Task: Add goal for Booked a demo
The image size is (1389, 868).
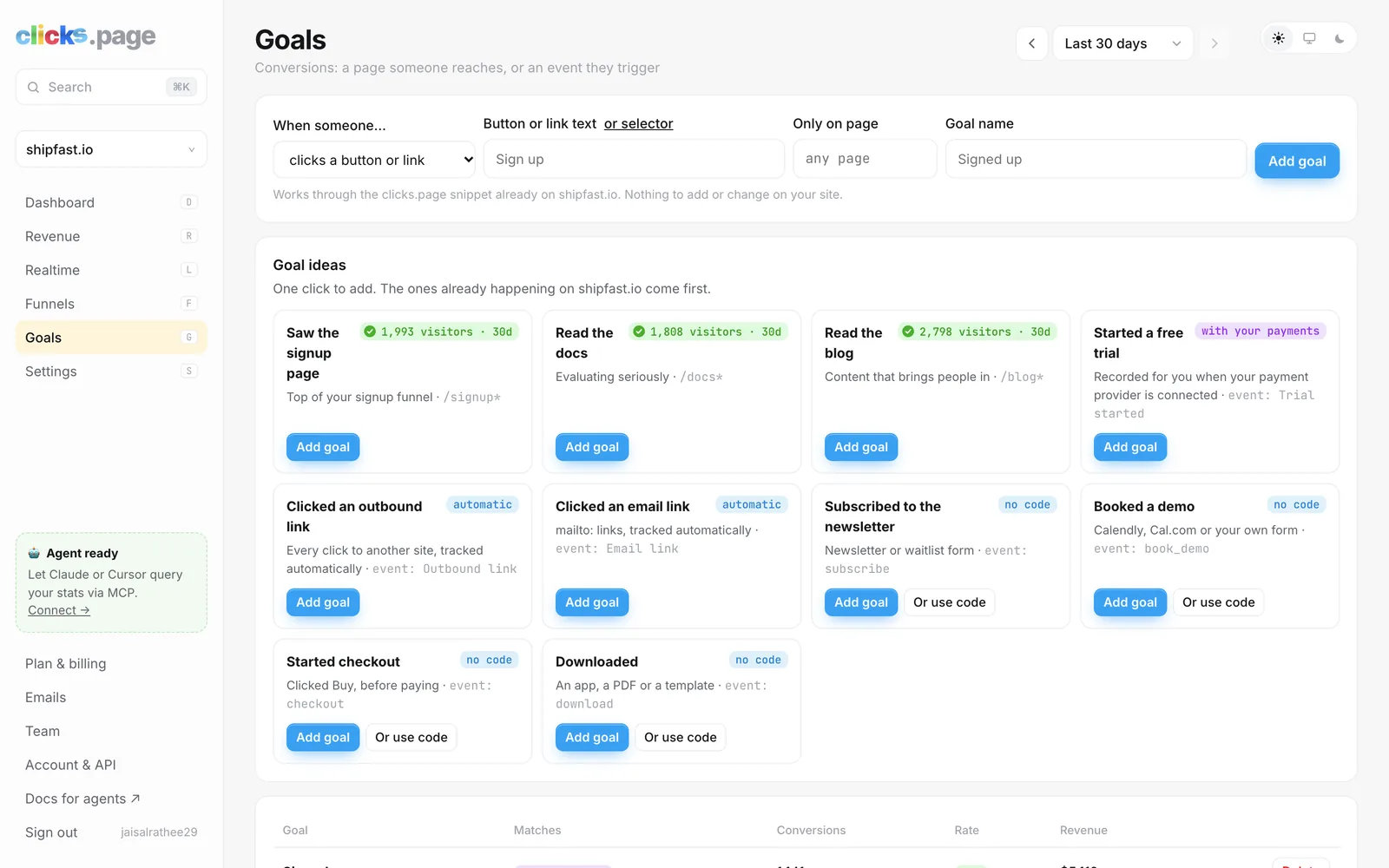Action: pyautogui.click(x=1130, y=602)
